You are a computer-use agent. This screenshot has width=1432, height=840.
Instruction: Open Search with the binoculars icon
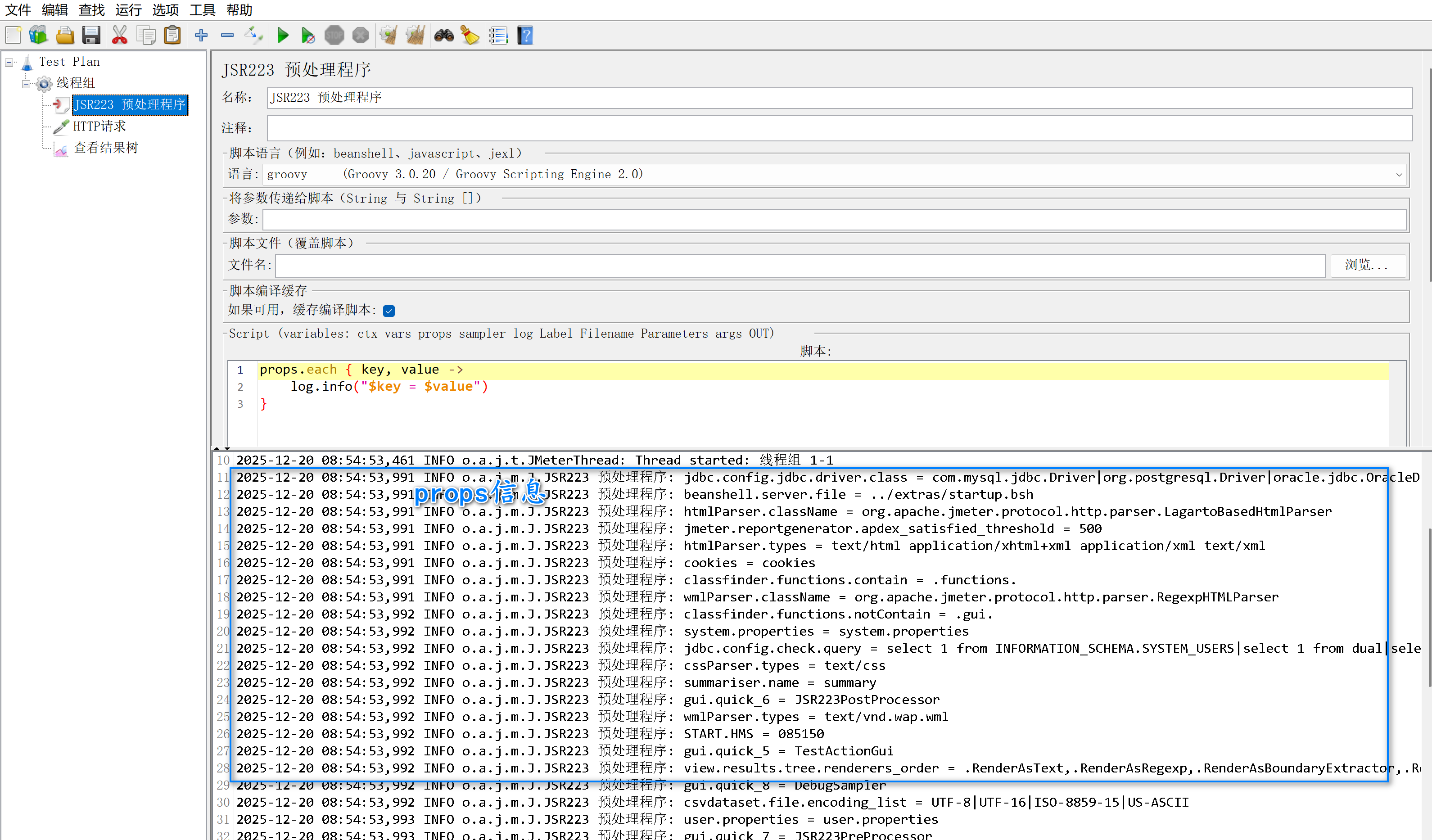pyautogui.click(x=444, y=35)
